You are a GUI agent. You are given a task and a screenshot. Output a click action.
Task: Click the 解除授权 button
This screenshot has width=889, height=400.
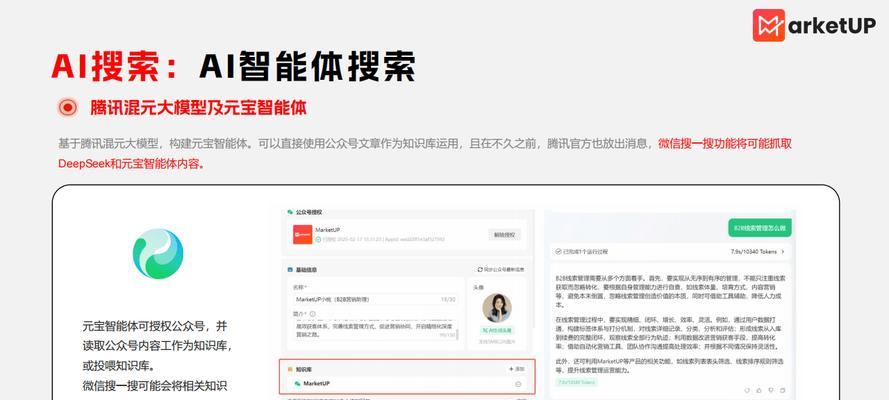[504, 235]
